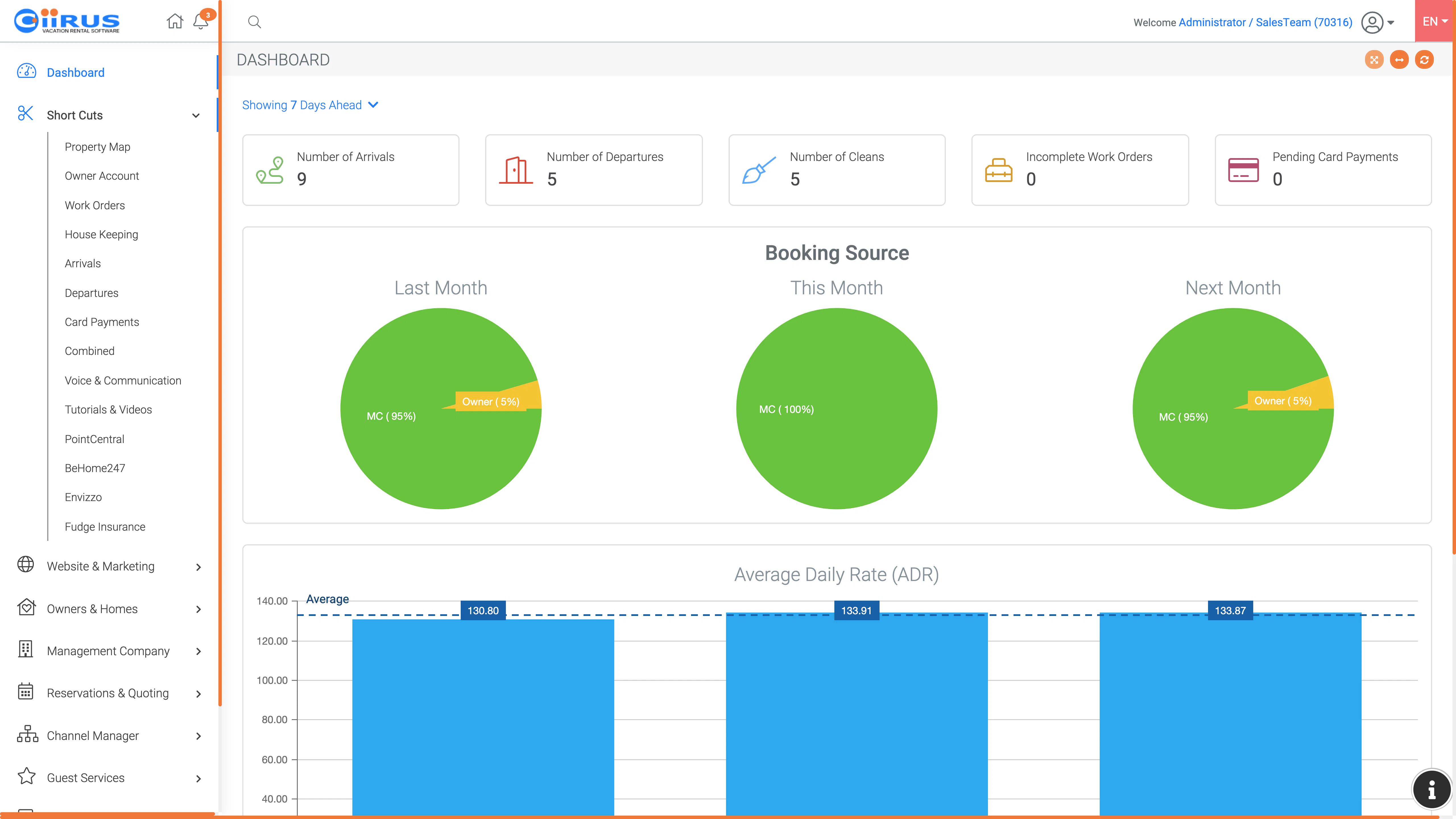Open BeHome247 shortcut

click(95, 468)
